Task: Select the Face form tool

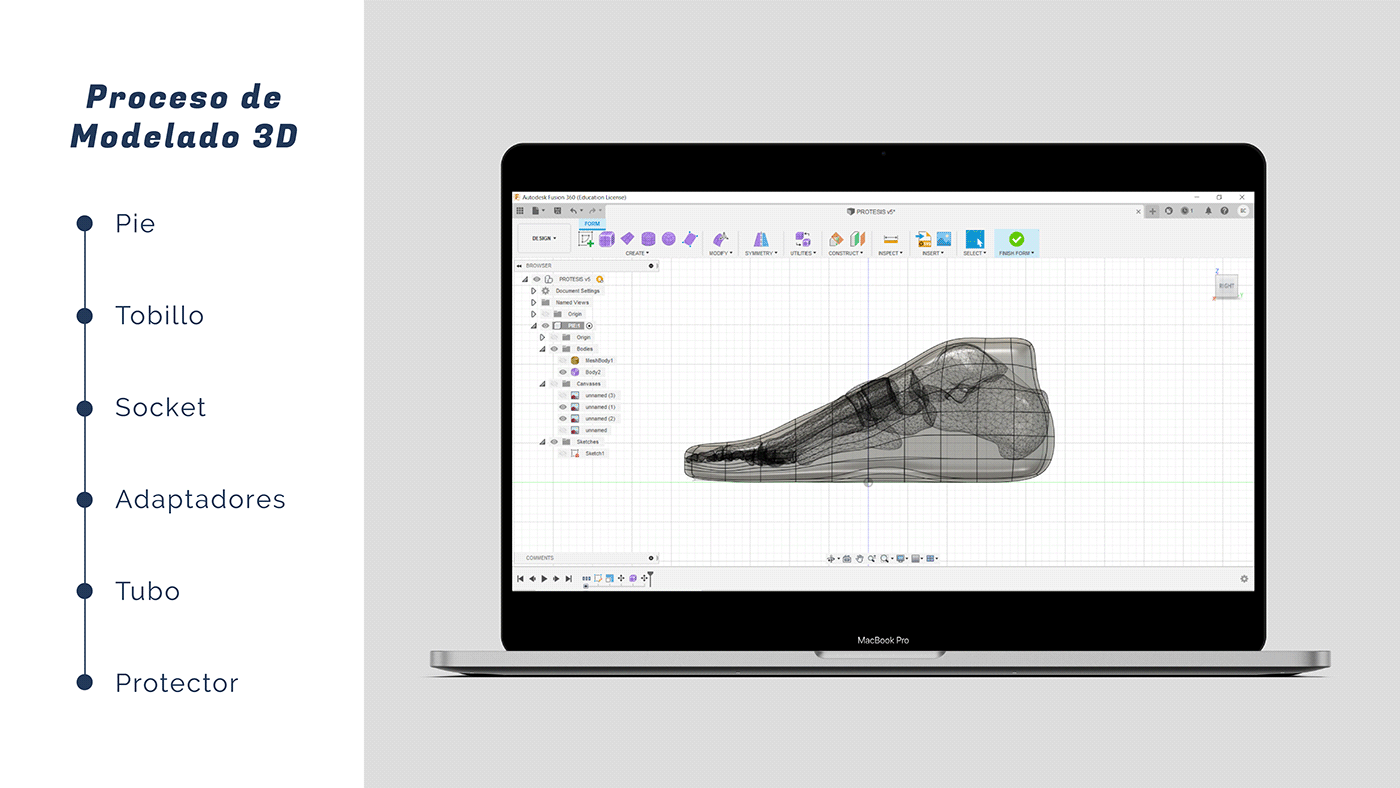Action: pos(689,239)
